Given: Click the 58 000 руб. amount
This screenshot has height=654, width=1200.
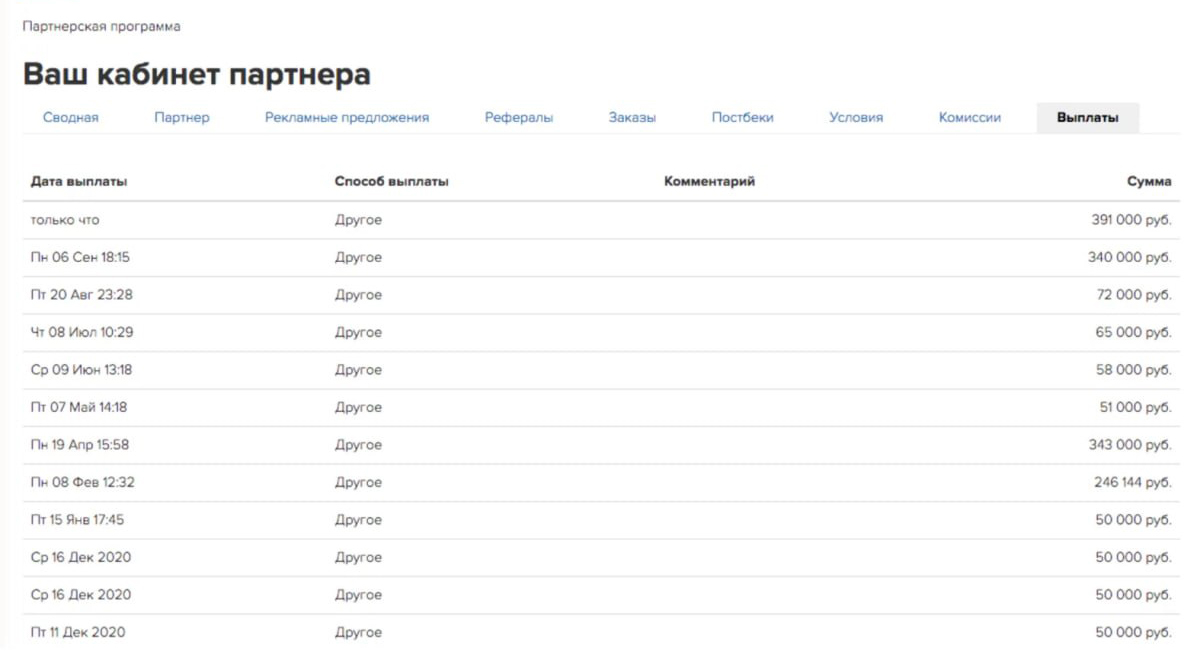Looking at the screenshot, I should [x=1134, y=370].
